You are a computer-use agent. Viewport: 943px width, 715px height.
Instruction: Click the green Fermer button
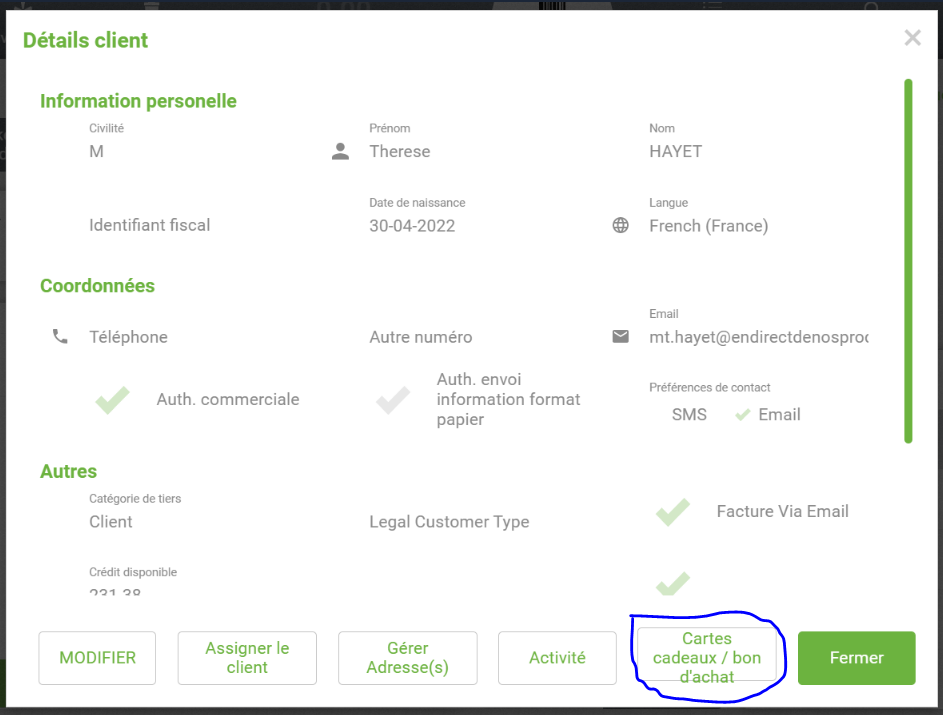point(856,658)
